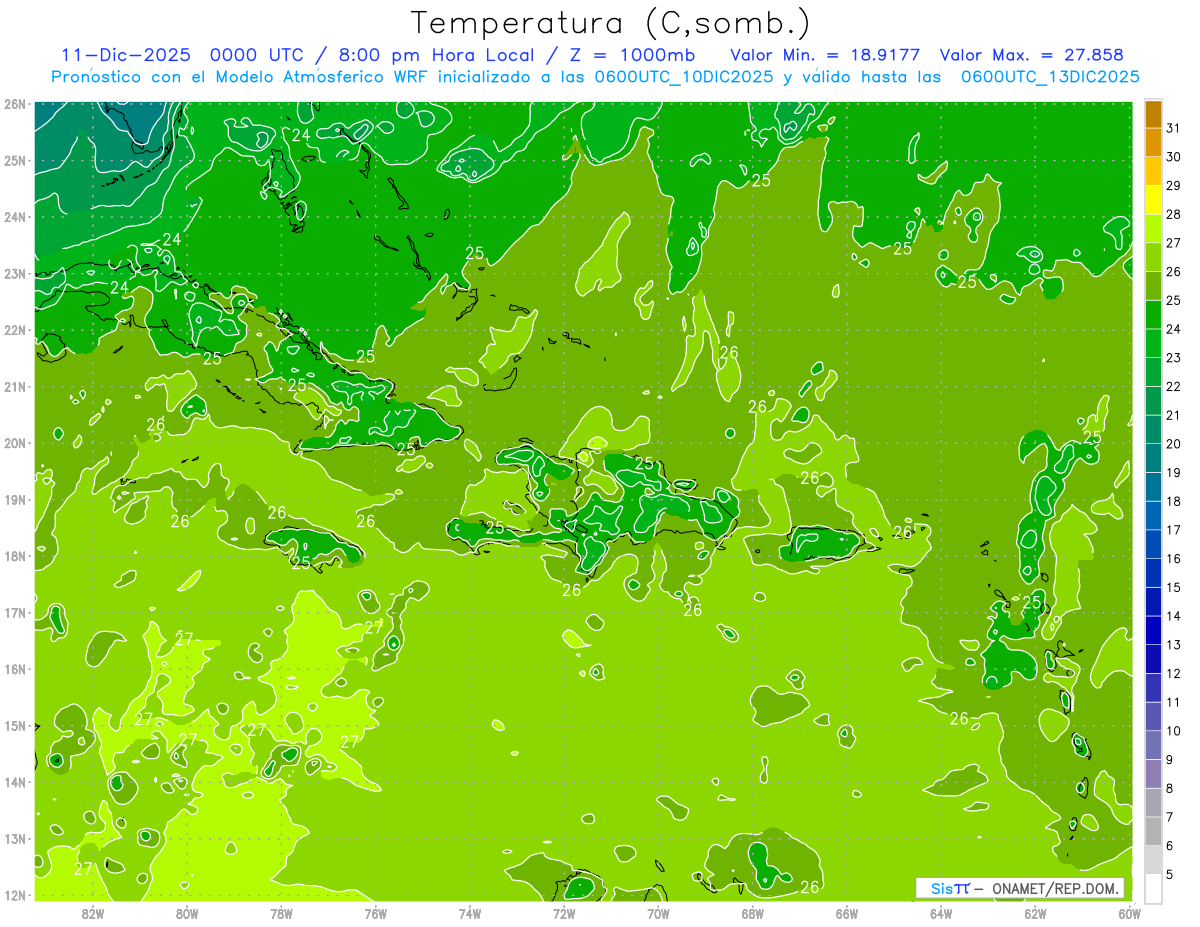Image resolution: width=1200 pixels, height=927 pixels.
Task: Click legend swatch between values 22 and 23
Action: (x=1153, y=372)
